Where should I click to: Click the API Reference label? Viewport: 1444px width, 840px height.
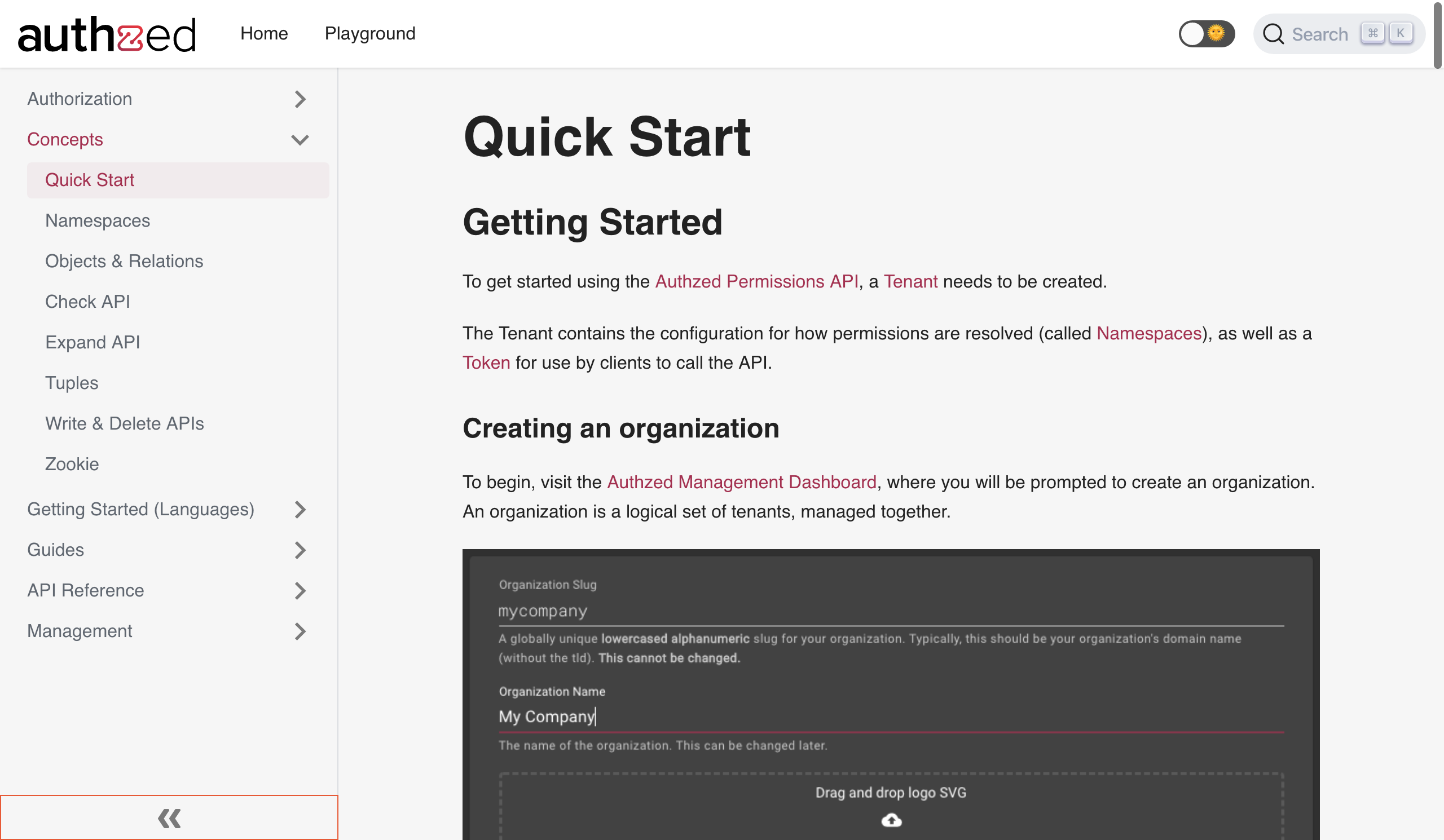coord(85,591)
